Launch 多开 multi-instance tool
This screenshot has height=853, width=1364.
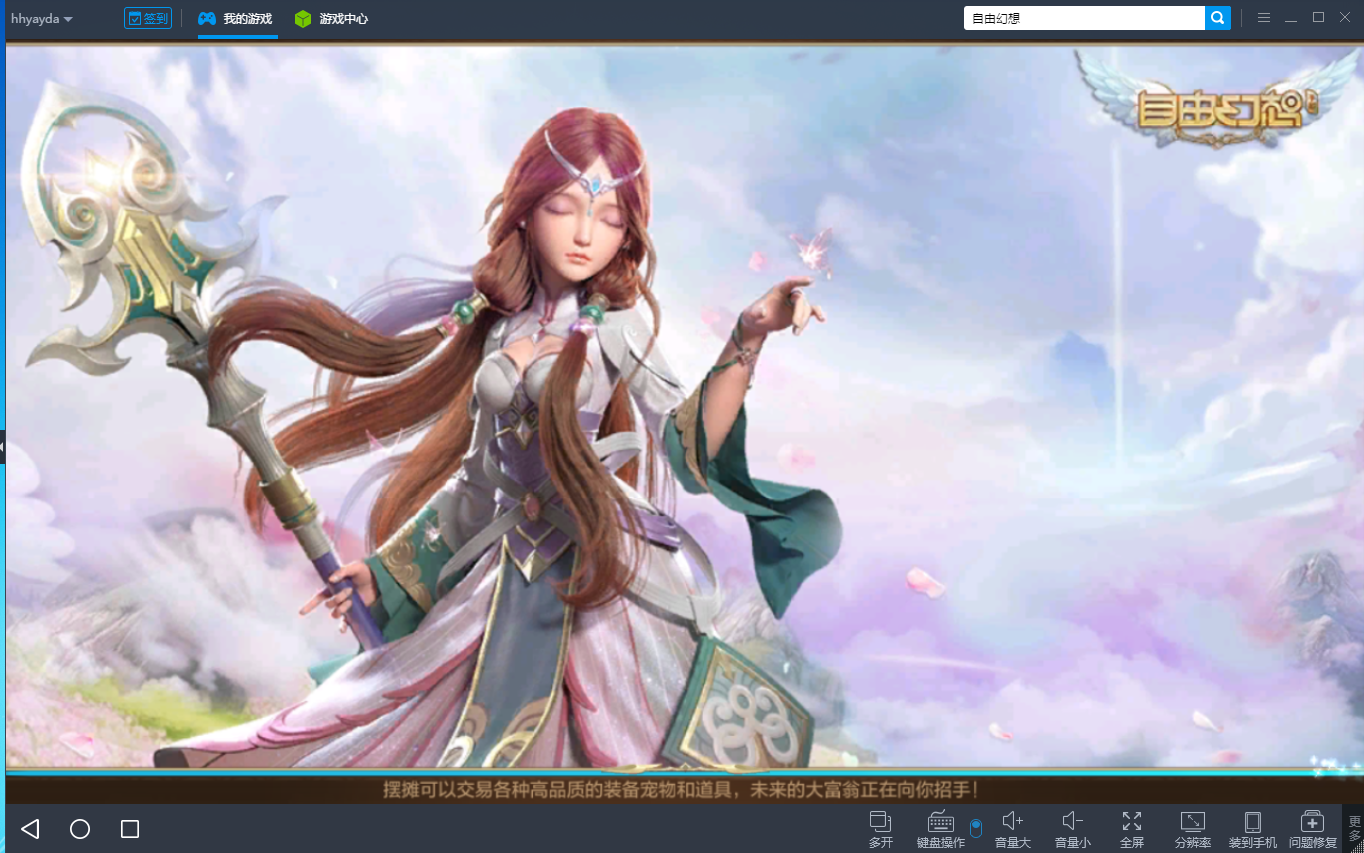881,829
